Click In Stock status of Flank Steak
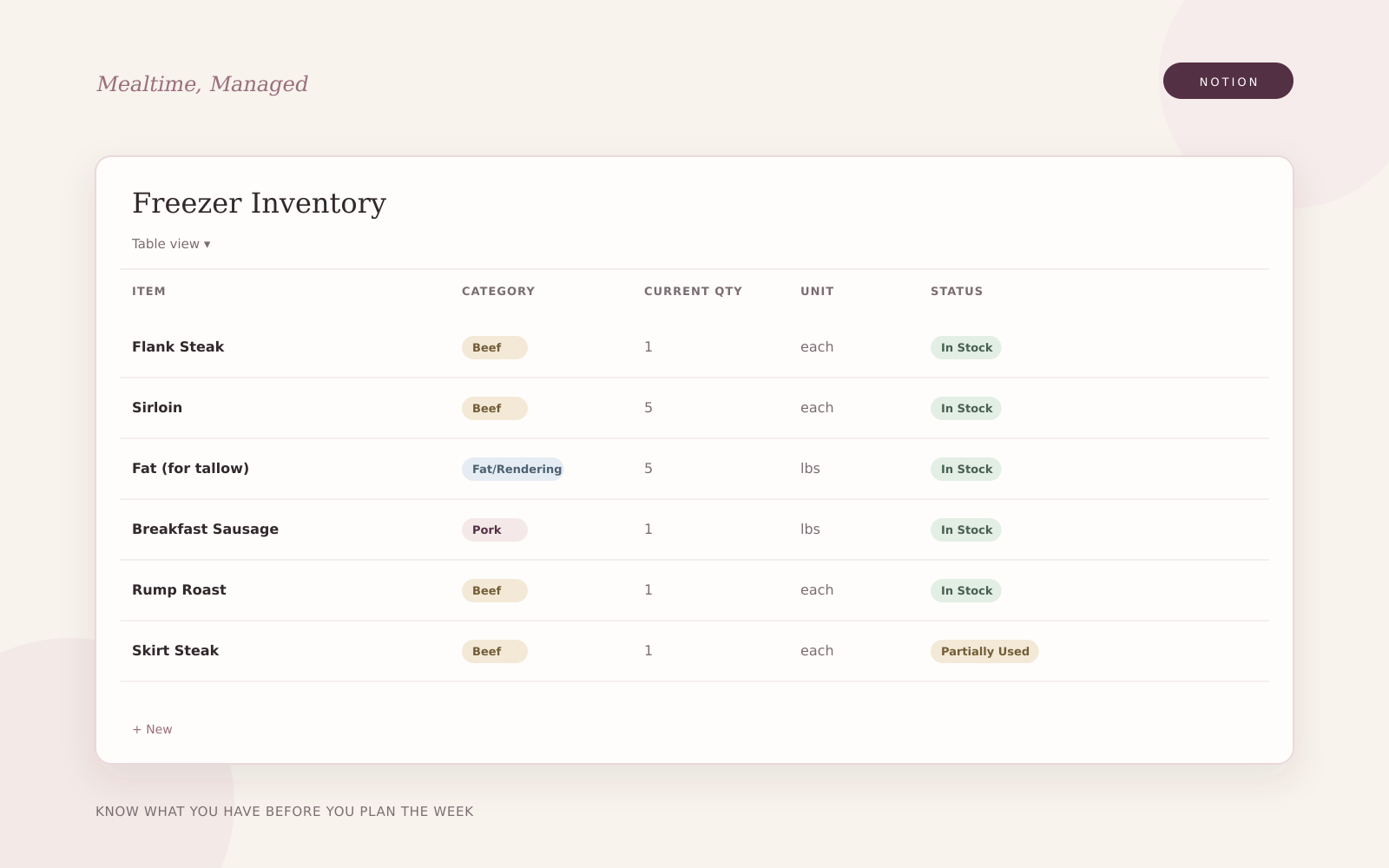1389x868 pixels. click(x=966, y=347)
